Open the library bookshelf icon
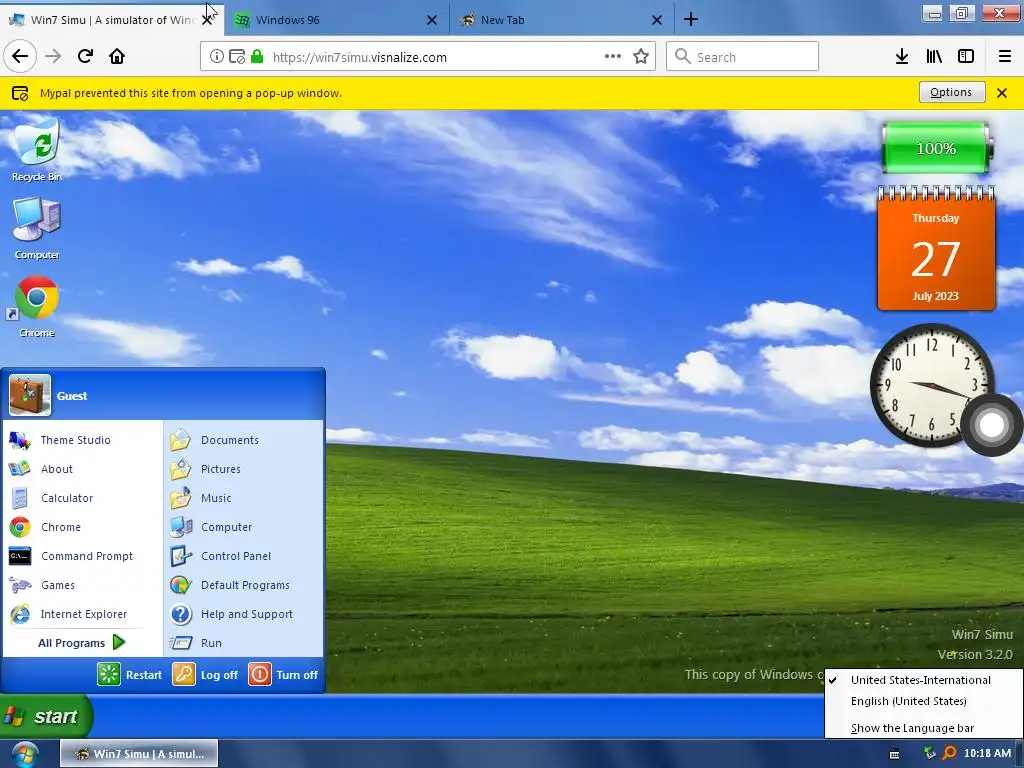This screenshot has height=768, width=1024. (934, 57)
